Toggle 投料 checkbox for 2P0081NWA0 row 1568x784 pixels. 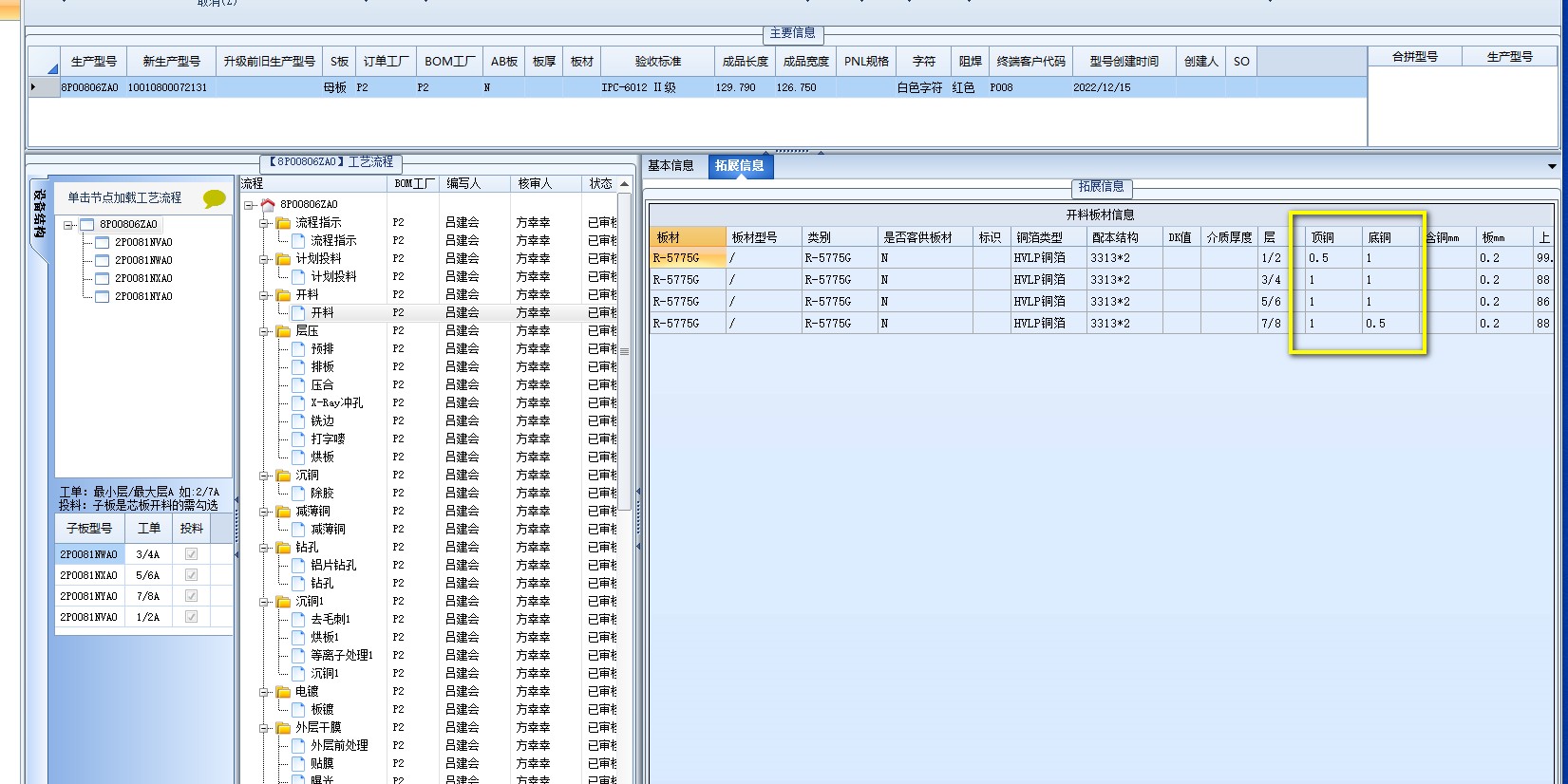(191, 554)
